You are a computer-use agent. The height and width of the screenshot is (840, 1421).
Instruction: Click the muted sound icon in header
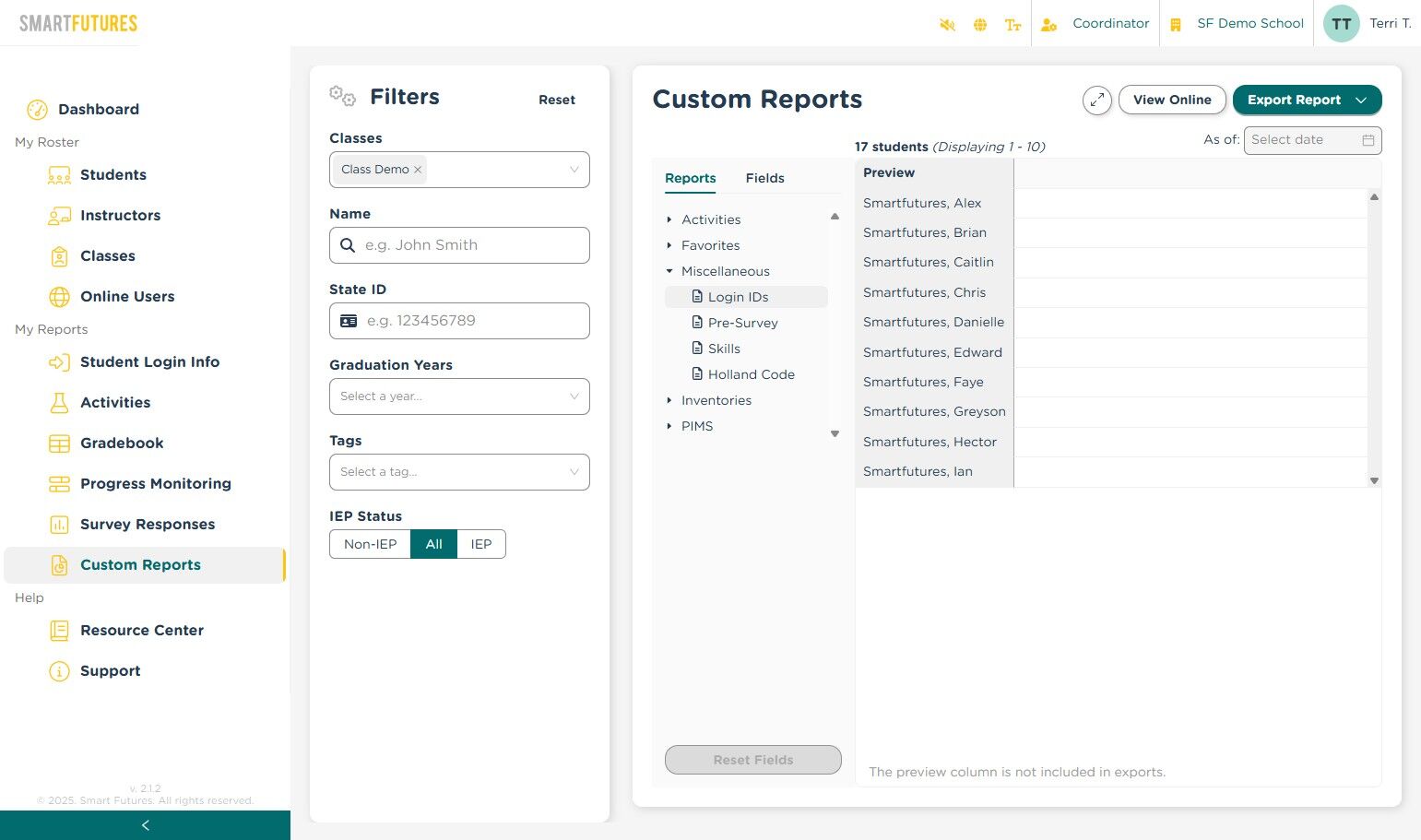click(947, 25)
